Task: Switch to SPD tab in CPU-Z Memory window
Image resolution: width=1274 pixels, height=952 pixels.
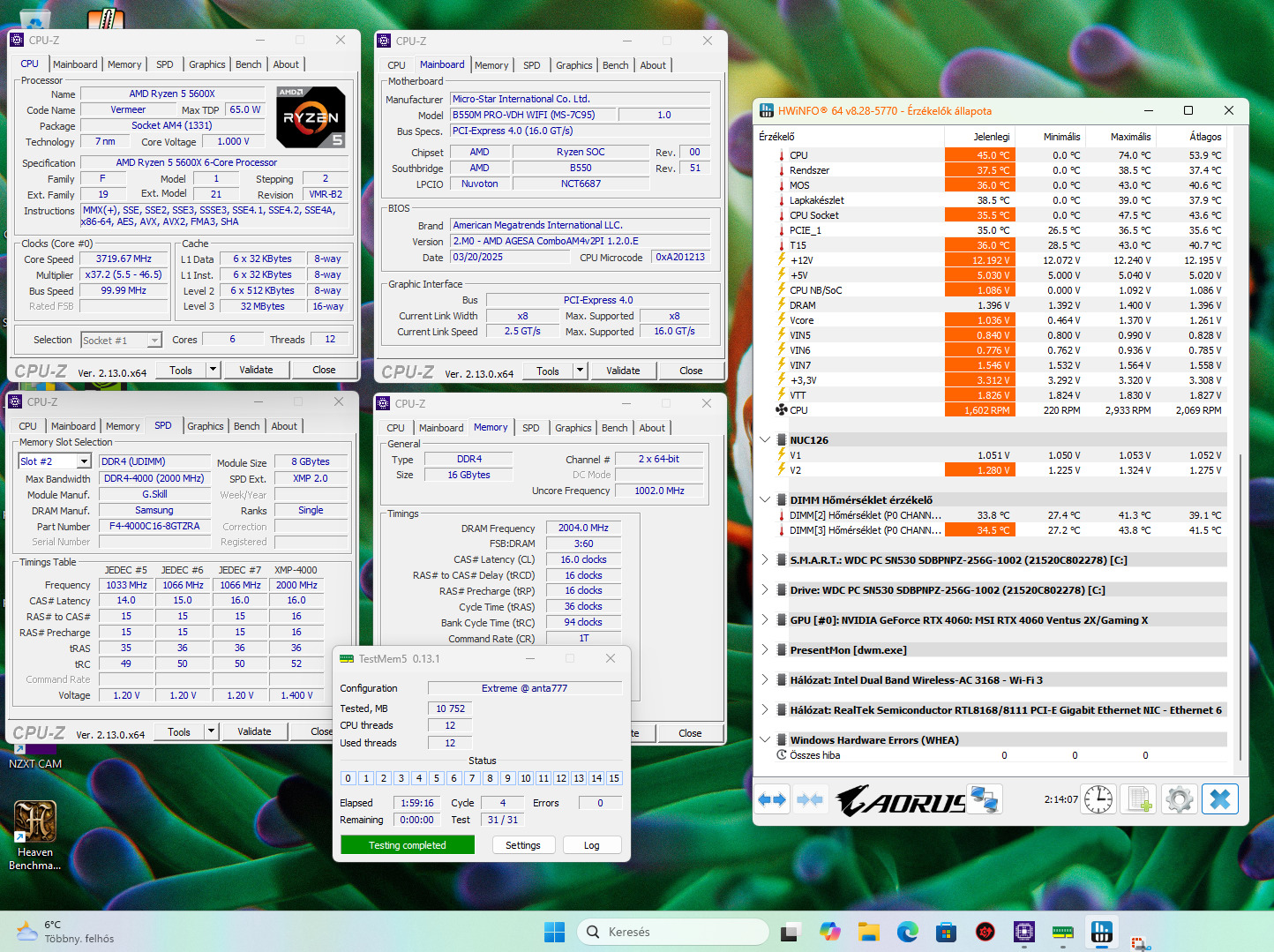Action: 530,428
